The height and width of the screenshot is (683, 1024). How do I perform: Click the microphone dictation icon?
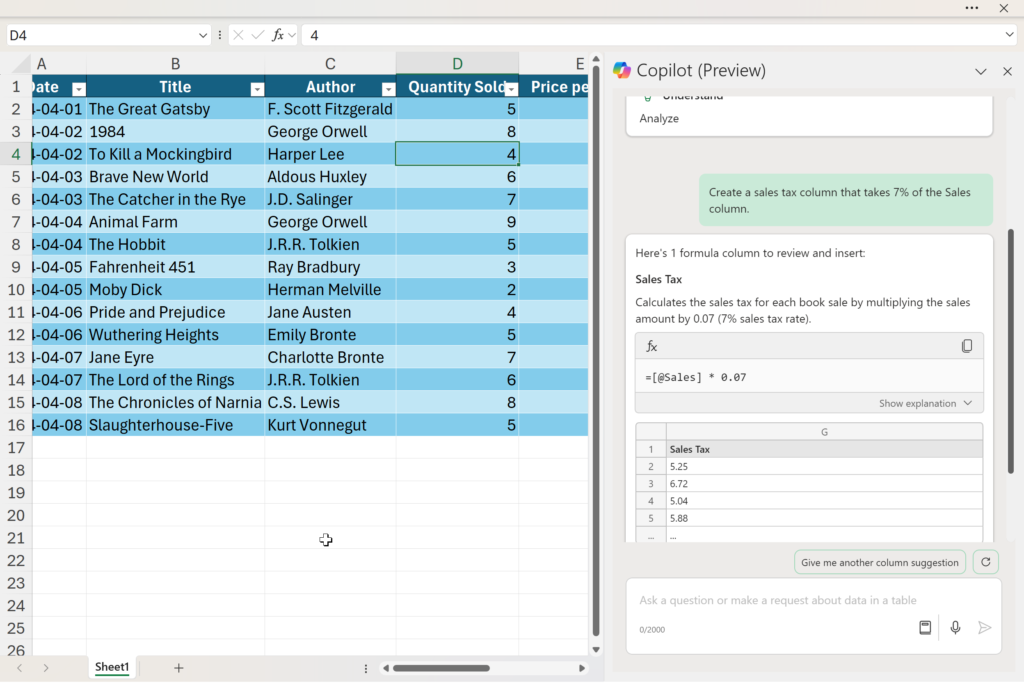point(955,627)
